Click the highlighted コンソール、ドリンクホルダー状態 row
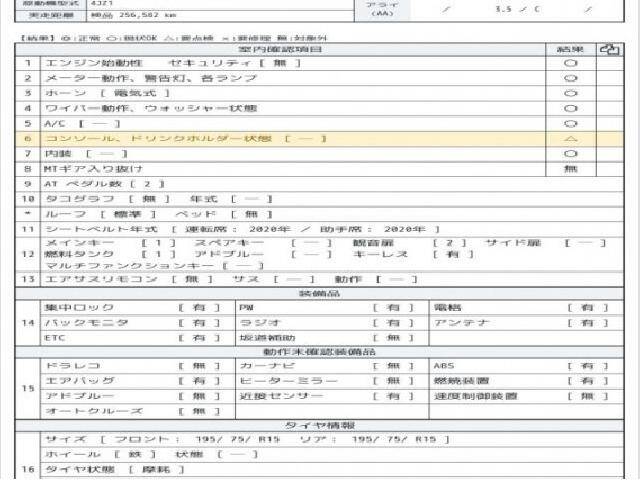640x480 pixels. 280,138
